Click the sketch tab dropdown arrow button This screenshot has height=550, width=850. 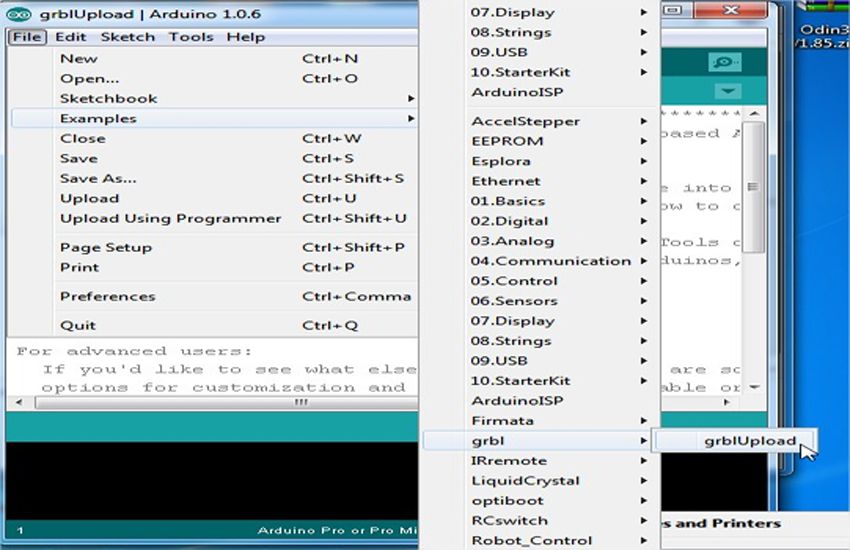[728, 92]
